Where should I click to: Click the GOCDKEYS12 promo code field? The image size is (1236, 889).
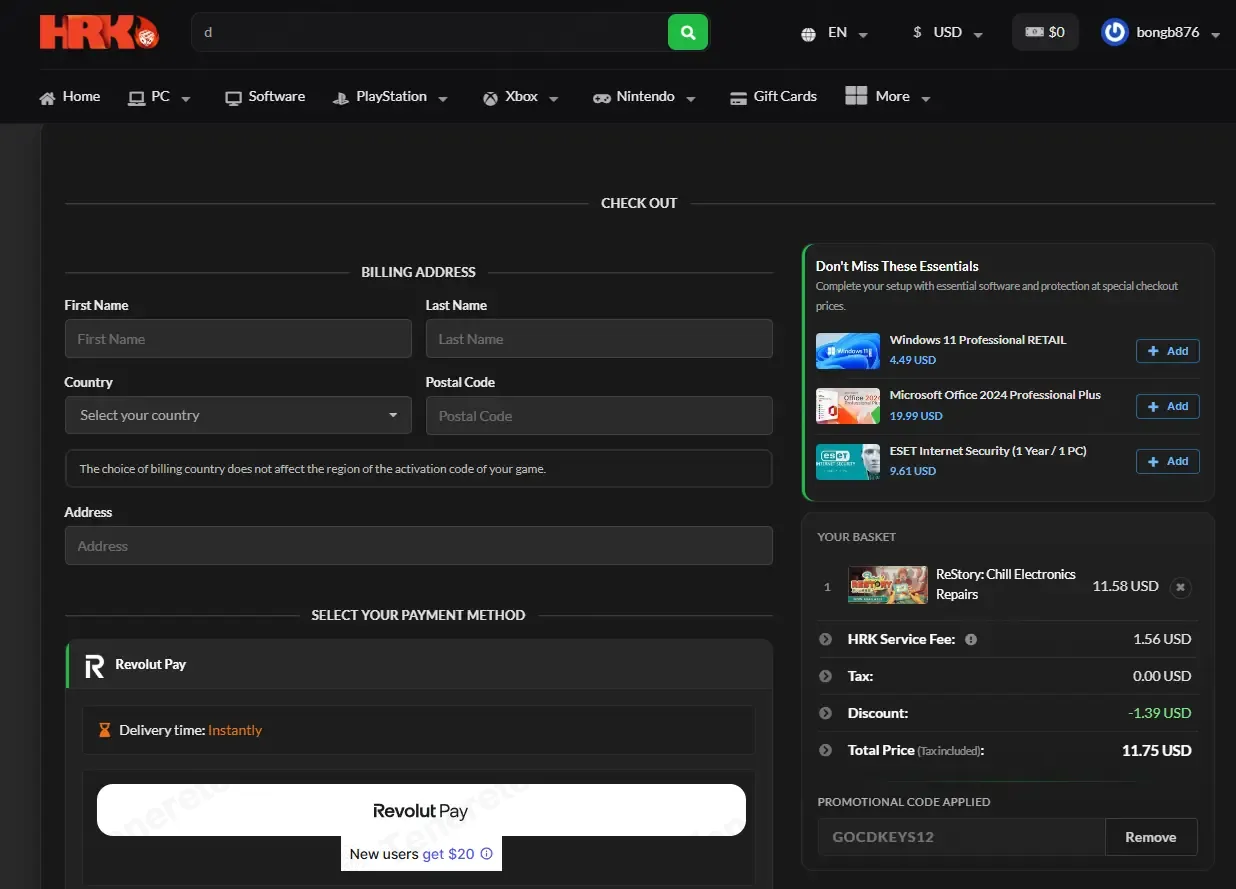(x=961, y=837)
